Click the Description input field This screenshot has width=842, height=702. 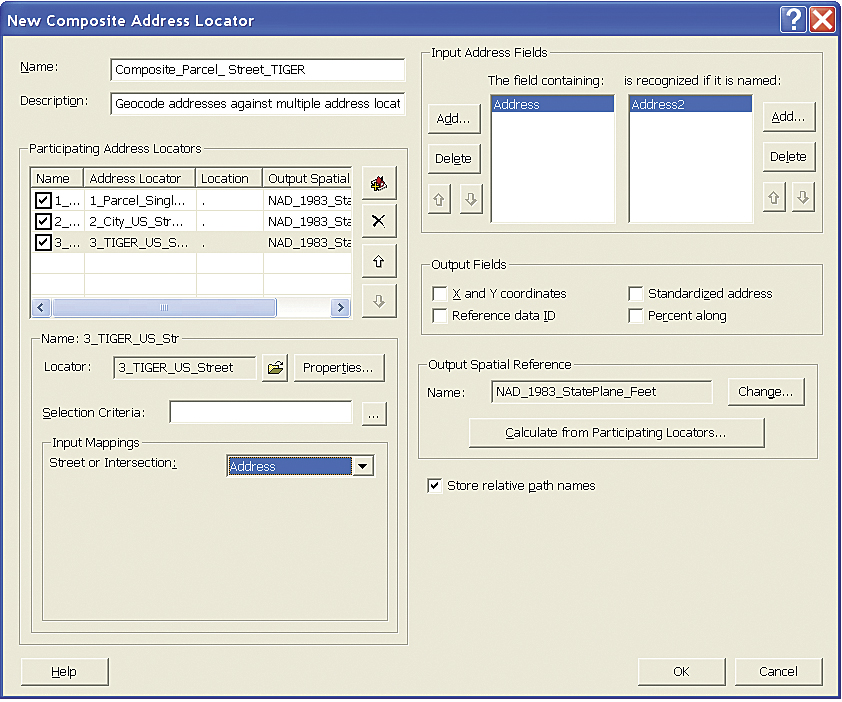(258, 104)
